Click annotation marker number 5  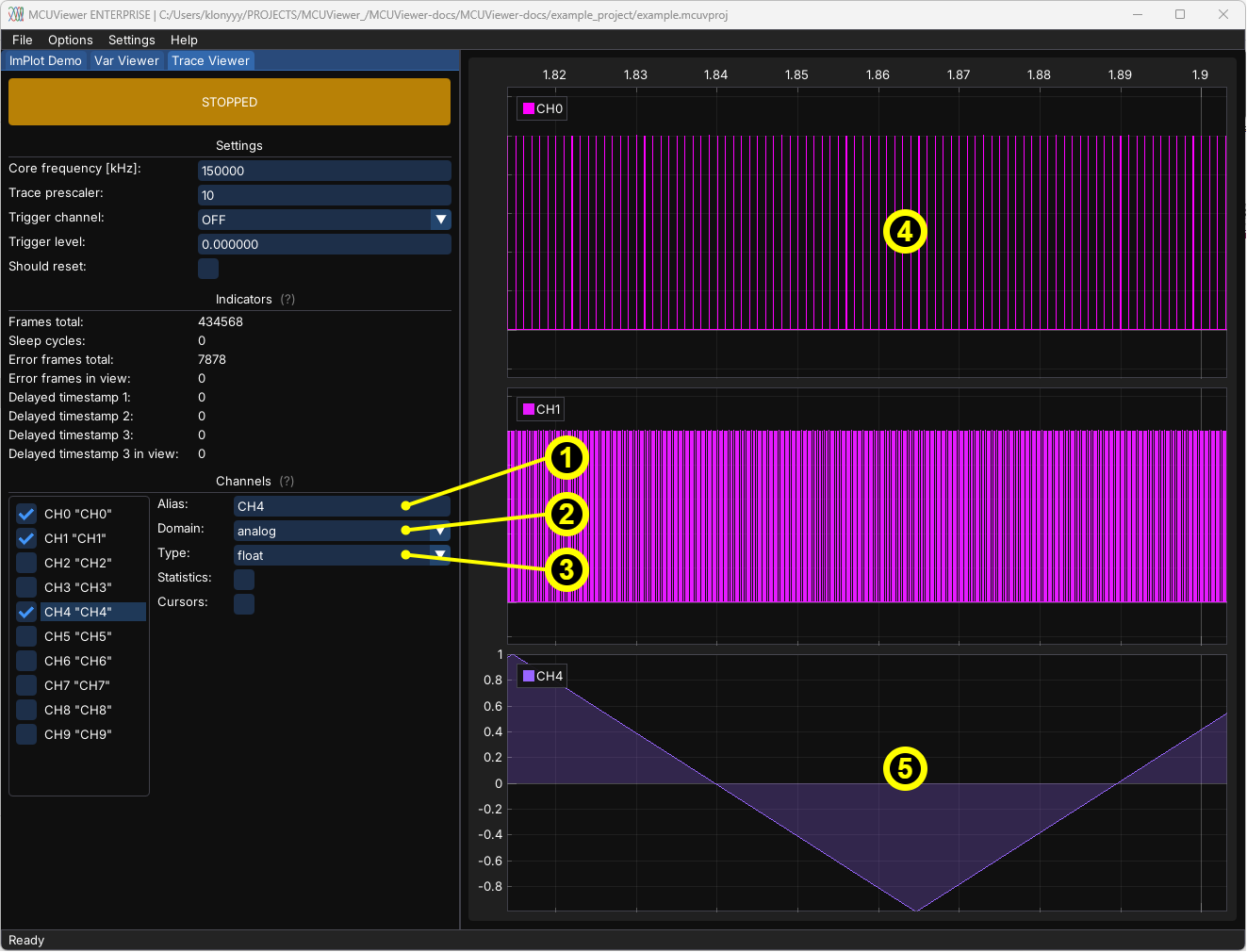pos(905,769)
